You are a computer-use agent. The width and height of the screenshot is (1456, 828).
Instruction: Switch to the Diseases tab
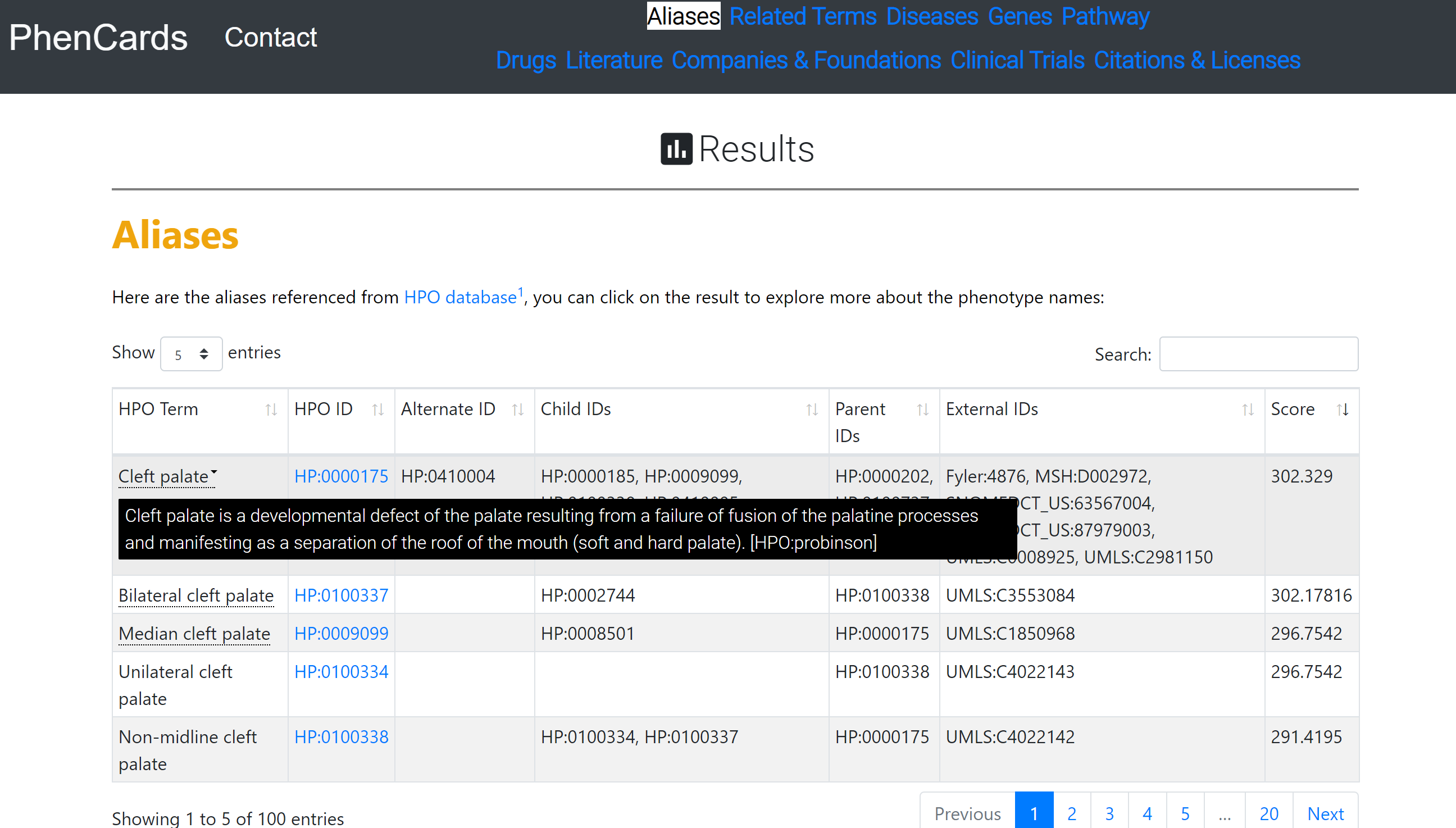(931, 16)
